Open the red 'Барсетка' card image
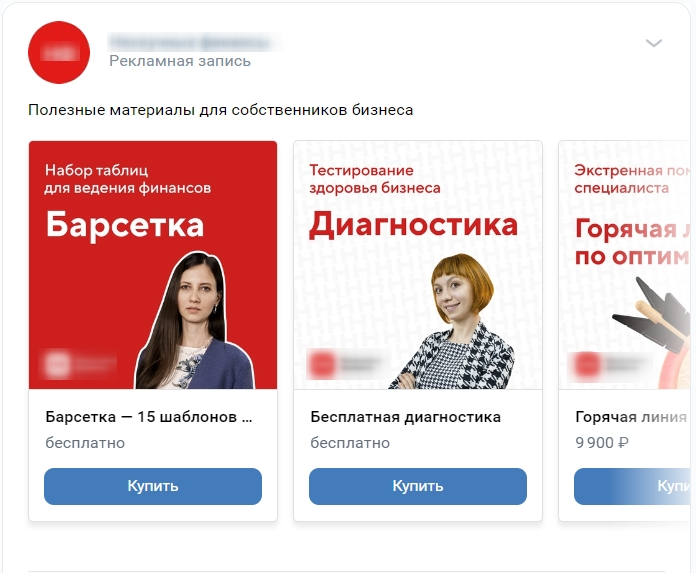The width and height of the screenshot is (696, 573). coord(153,265)
